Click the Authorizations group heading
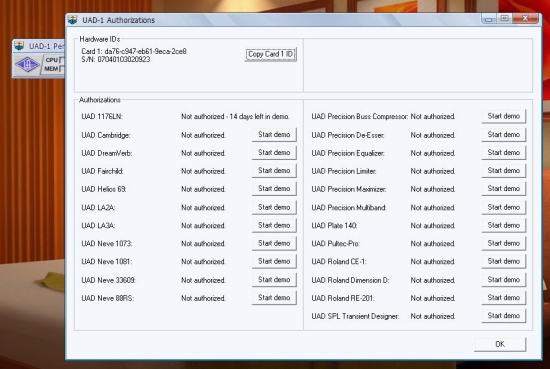 tap(100, 100)
